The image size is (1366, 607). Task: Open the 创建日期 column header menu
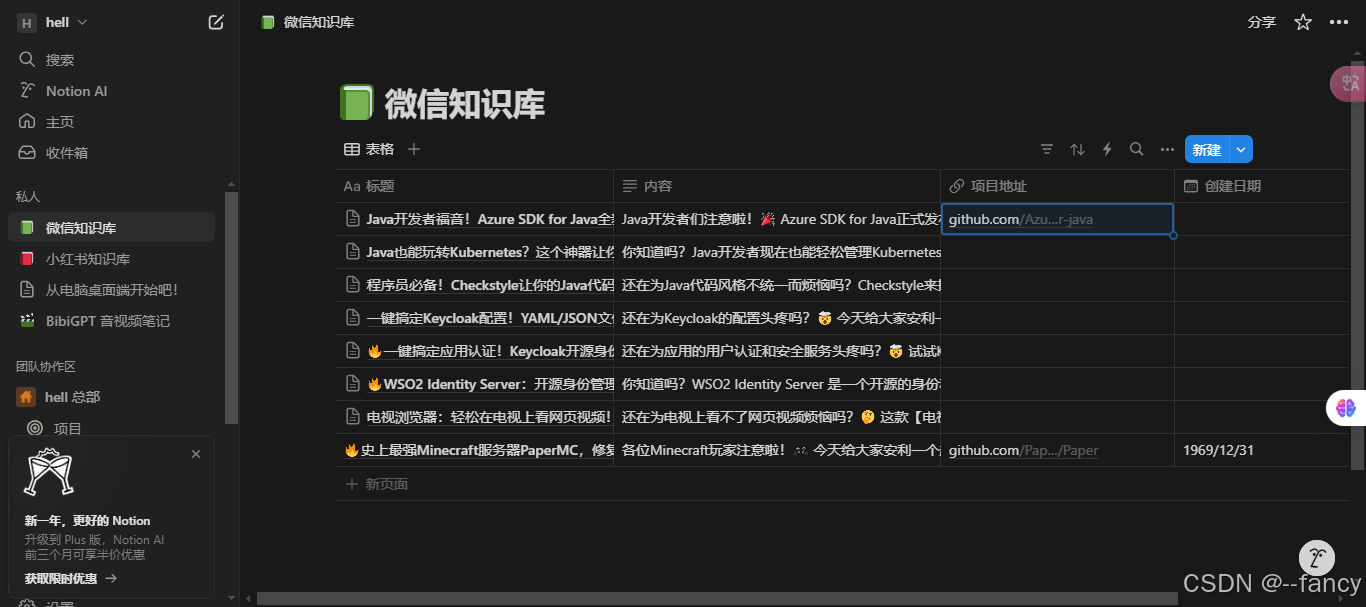1262,186
